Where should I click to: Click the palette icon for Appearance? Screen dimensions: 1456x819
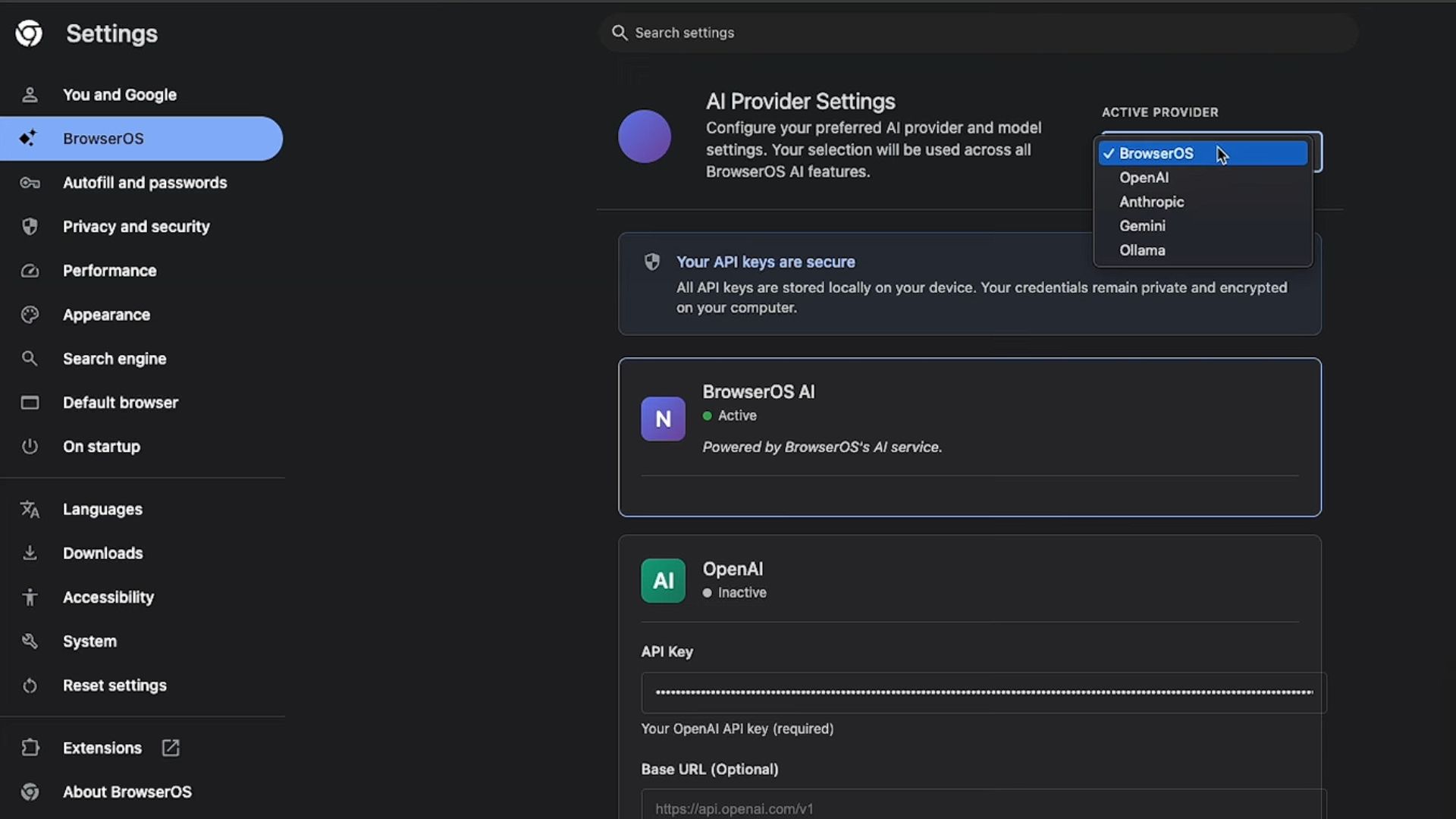(30, 315)
